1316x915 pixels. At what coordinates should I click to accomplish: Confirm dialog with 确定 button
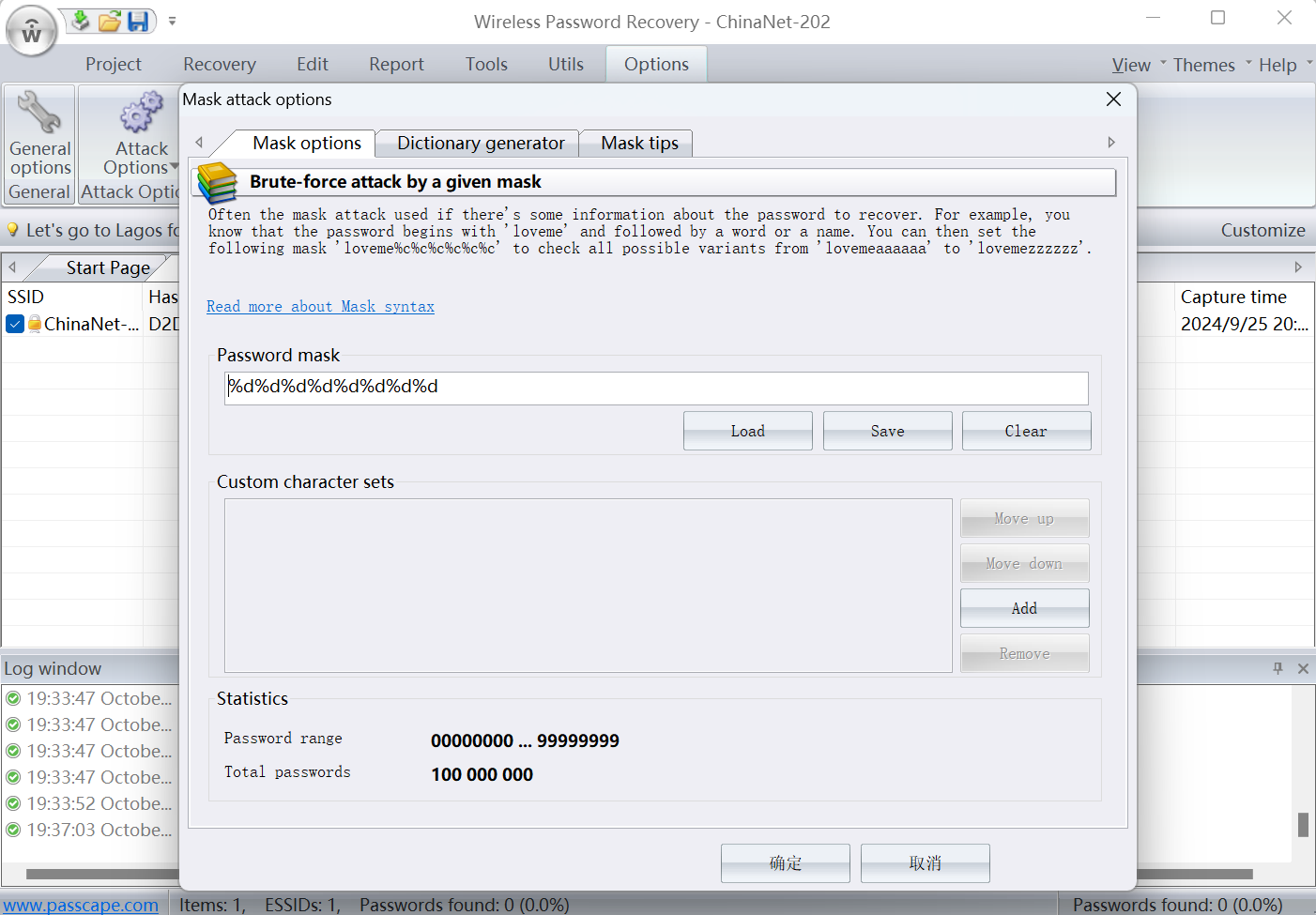point(785,863)
